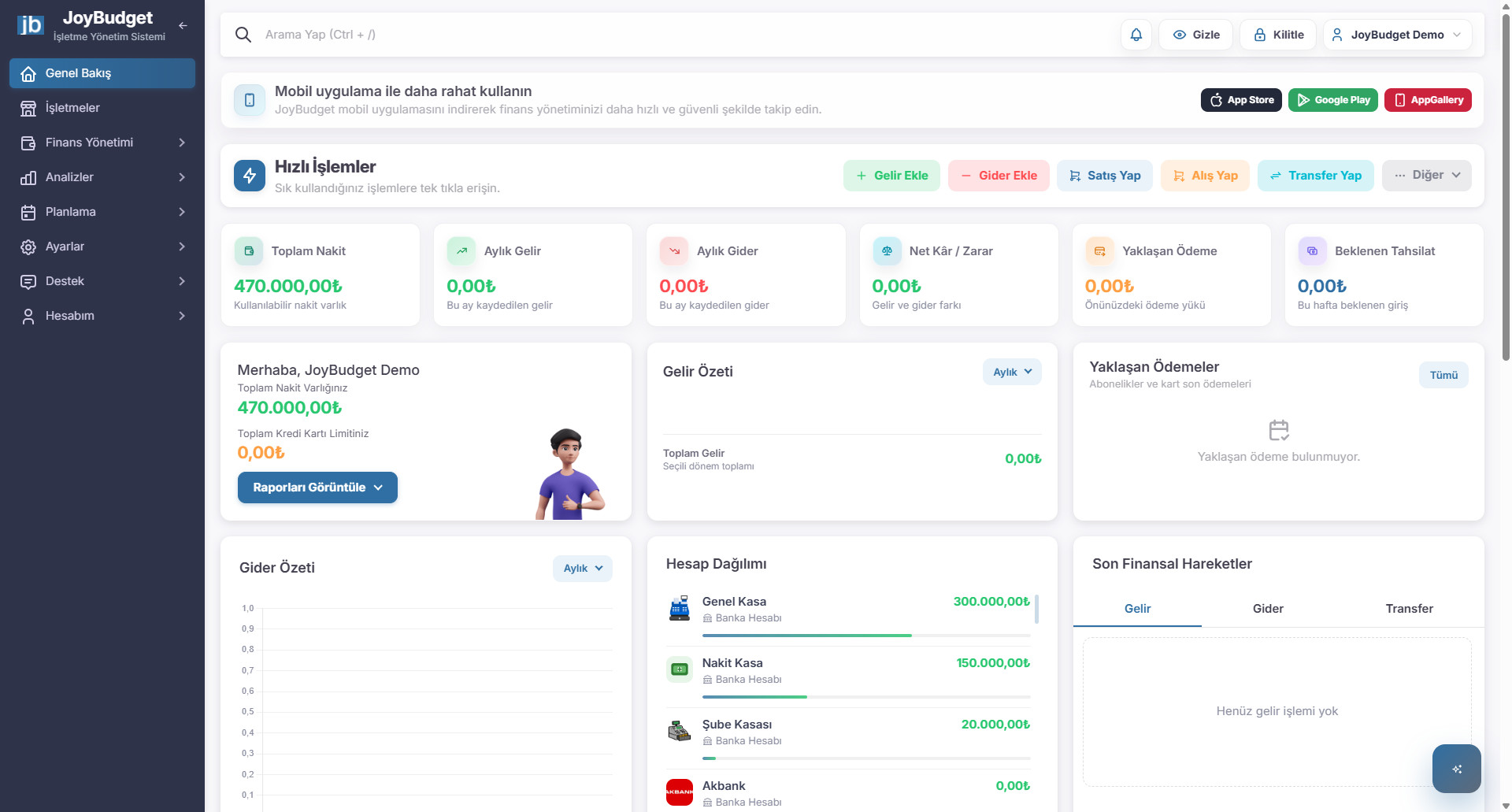The image size is (1512, 812).
Task: Toggle Gizle to hide amounts
Action: pyautogui.click(x=1195, y=35)
